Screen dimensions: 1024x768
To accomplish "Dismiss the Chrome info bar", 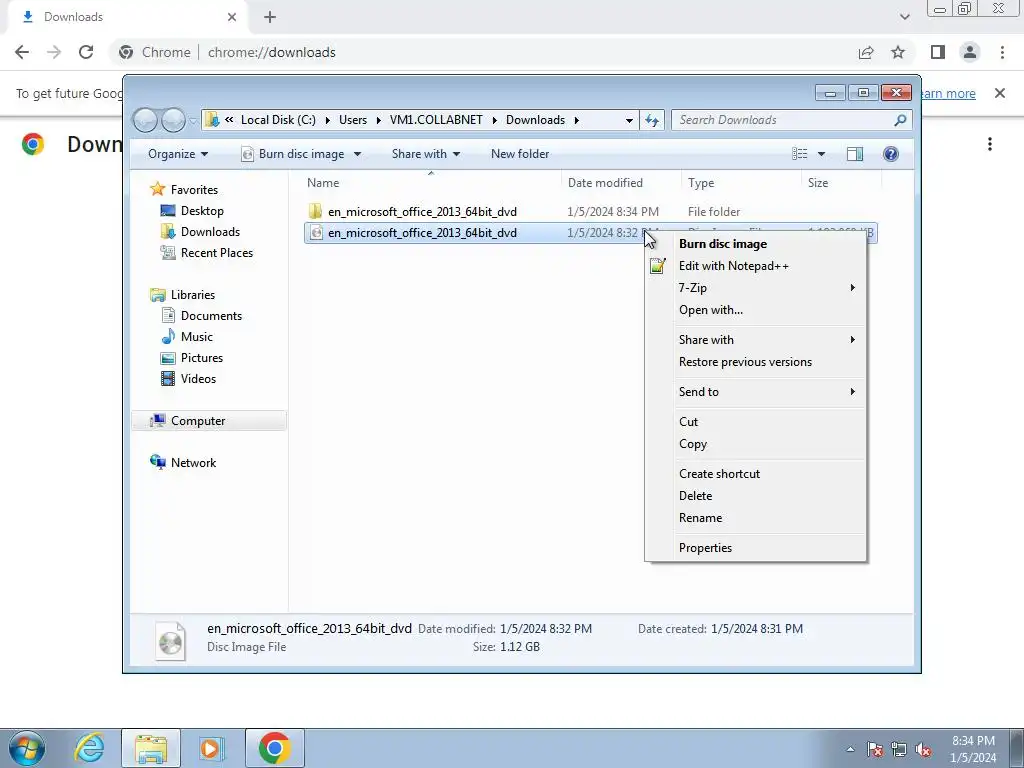I will coord(1000,93).
